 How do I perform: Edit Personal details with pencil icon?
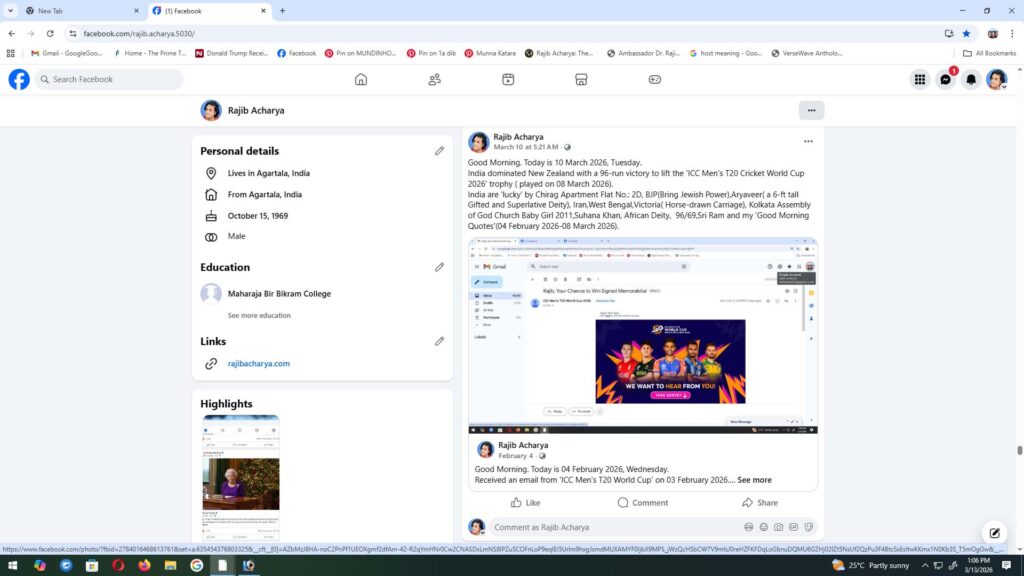(x=439, y=151)
